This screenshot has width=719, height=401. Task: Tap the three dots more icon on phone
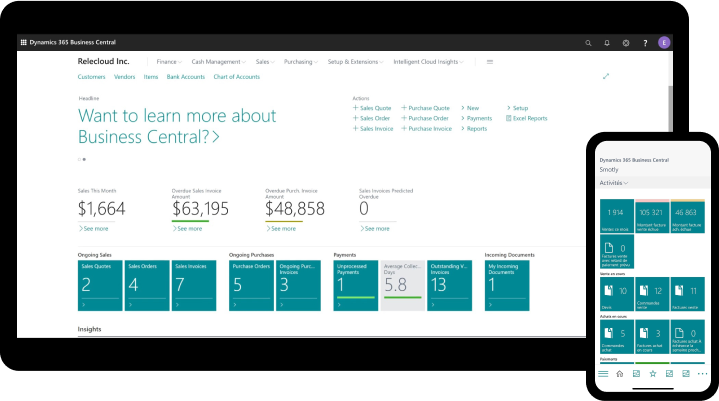point(702,374)
